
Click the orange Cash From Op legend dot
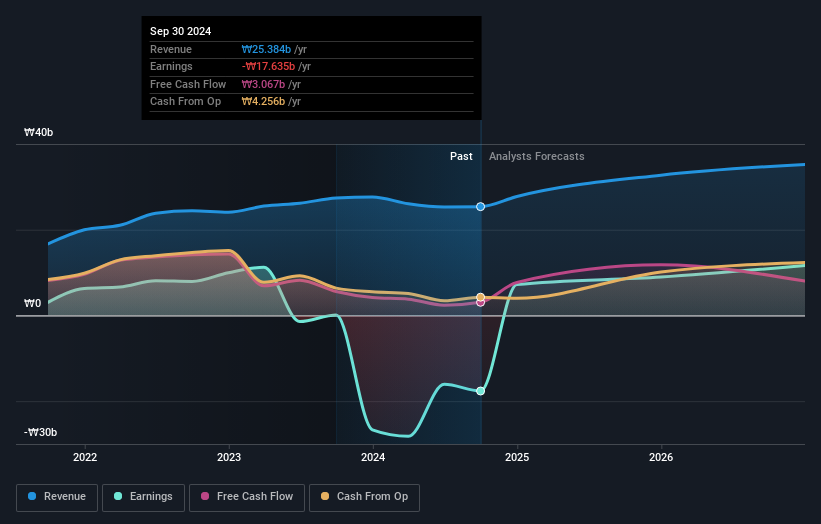coord(325,496)
